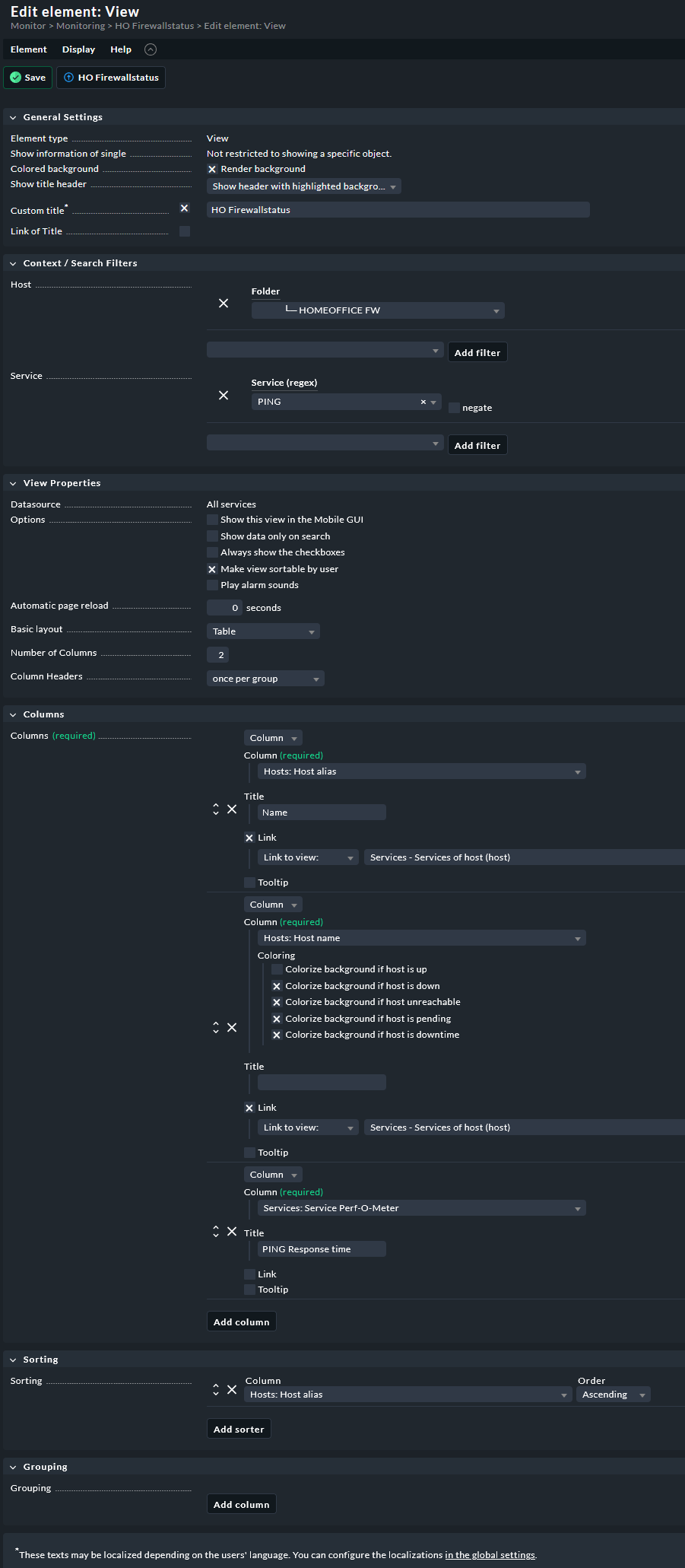Open the Basic layout Table dropdown

pos(263,631)
